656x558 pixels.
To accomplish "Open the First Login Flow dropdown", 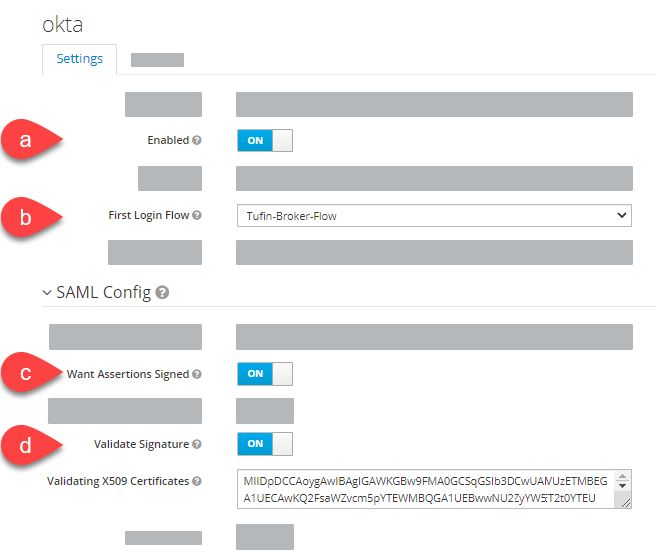I will [434, 215].
